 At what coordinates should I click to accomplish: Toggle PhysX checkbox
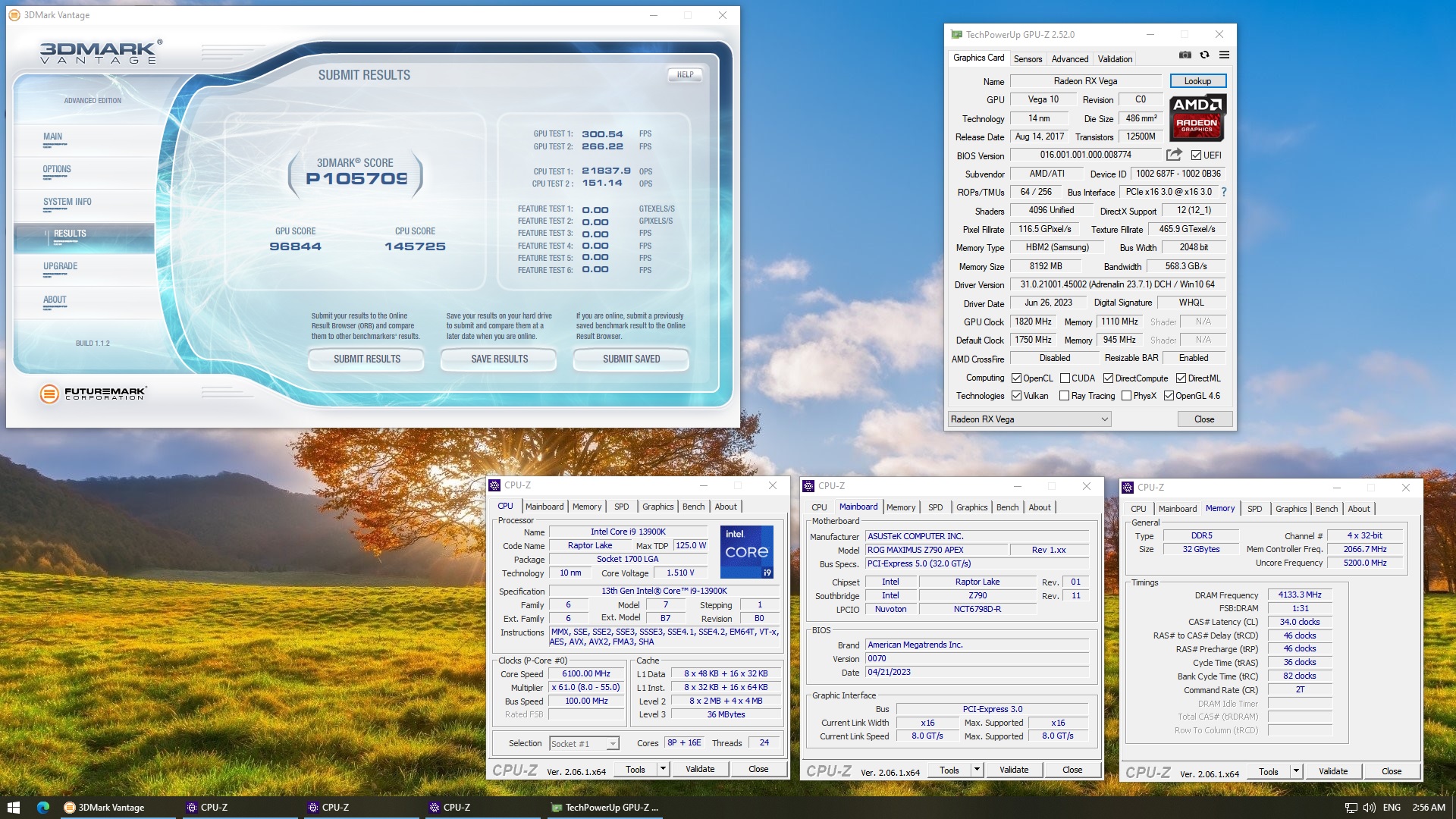1126,395
